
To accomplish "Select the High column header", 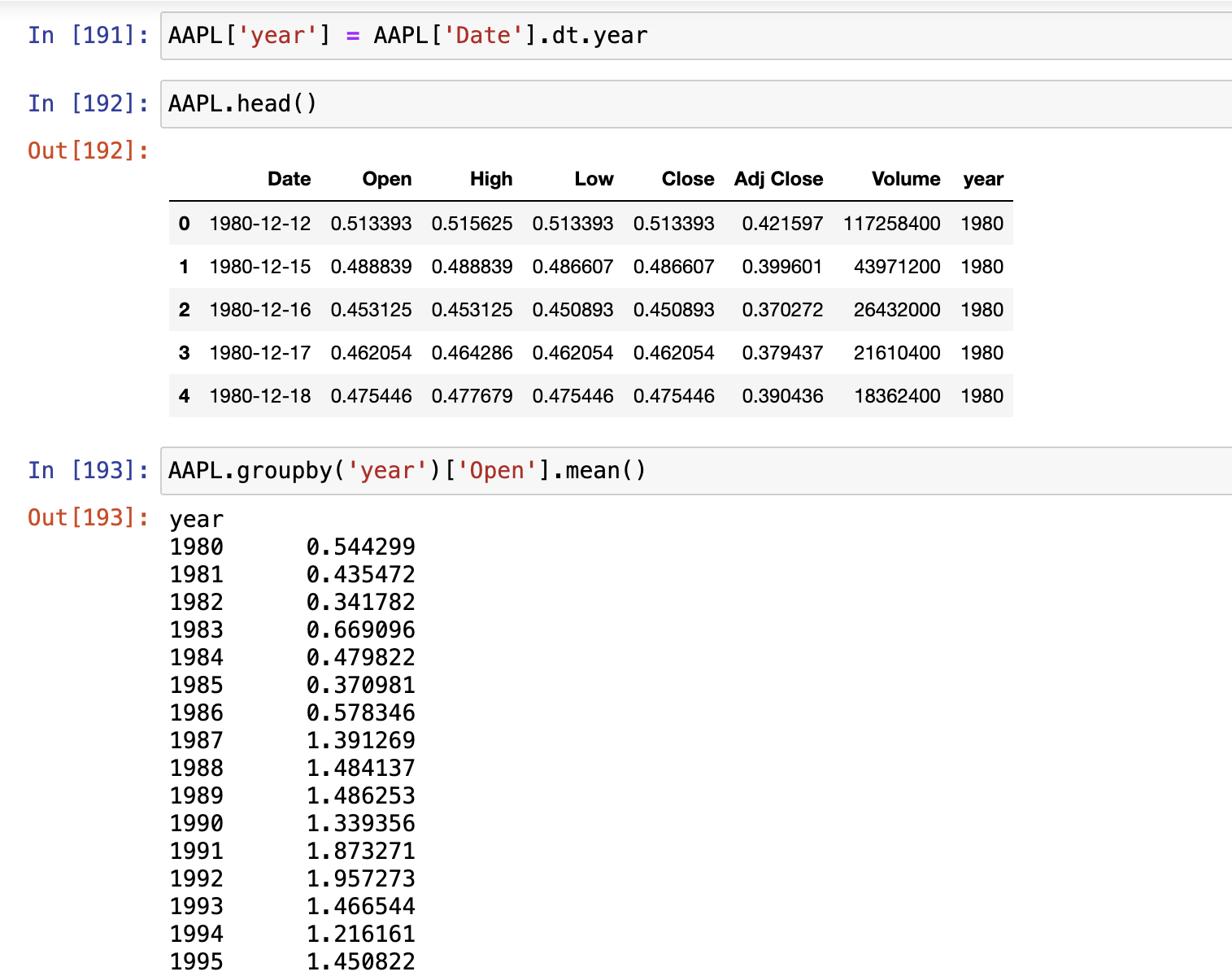I will pyautogui.click(x=491, y=179).
